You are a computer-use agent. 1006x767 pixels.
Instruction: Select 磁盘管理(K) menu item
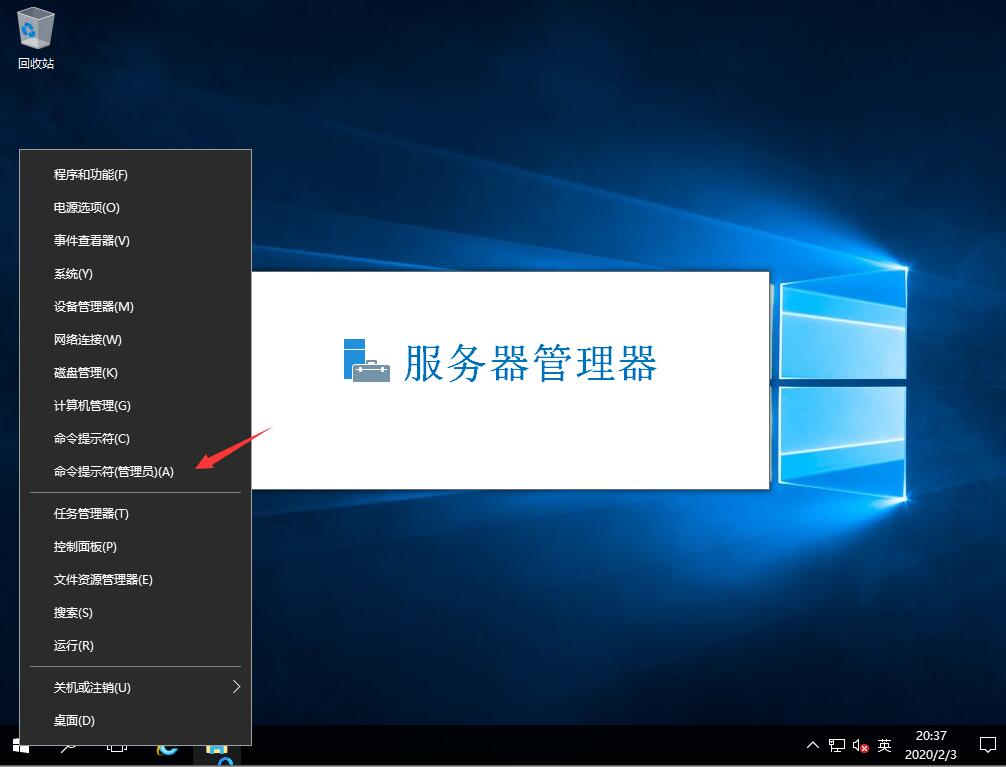pos(86,372)
